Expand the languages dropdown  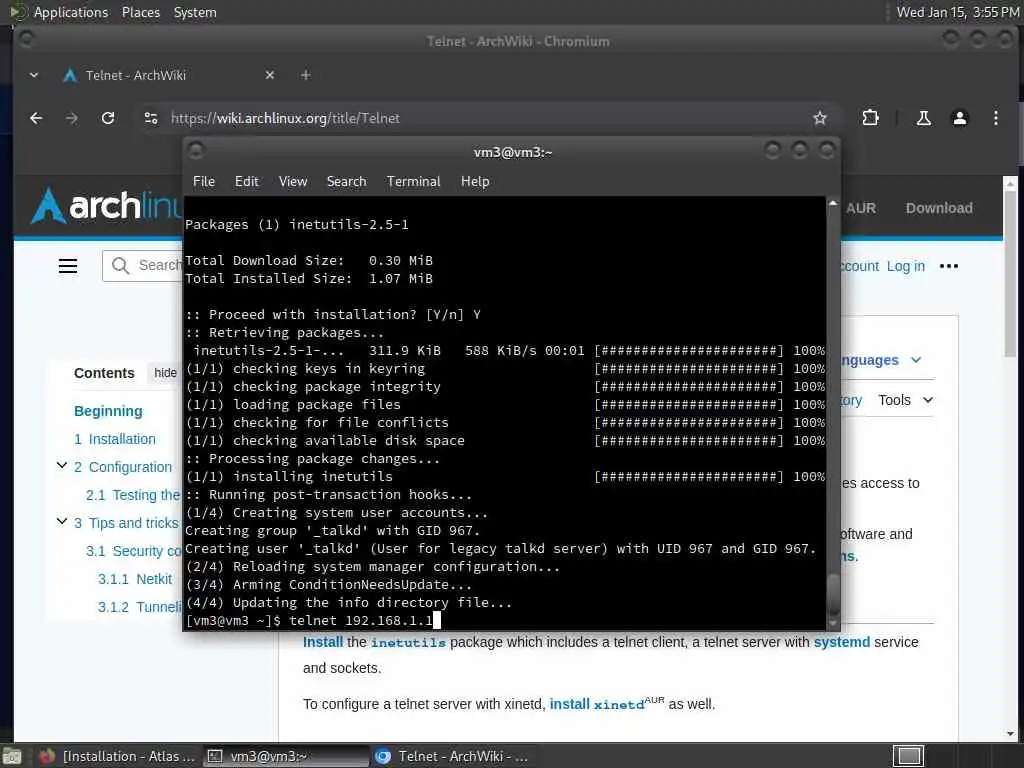tap(882, 360)
